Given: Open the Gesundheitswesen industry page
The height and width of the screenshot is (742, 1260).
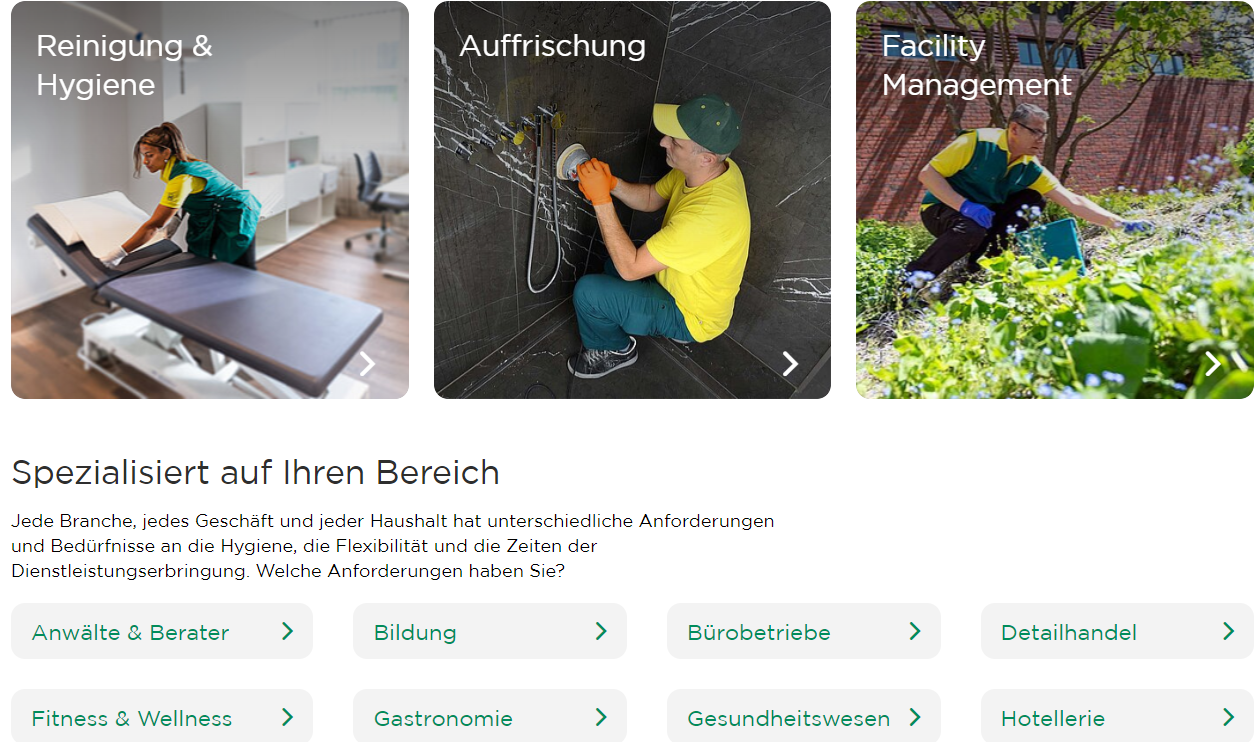Looking at the screenshot, I should (x=804, y=716).
